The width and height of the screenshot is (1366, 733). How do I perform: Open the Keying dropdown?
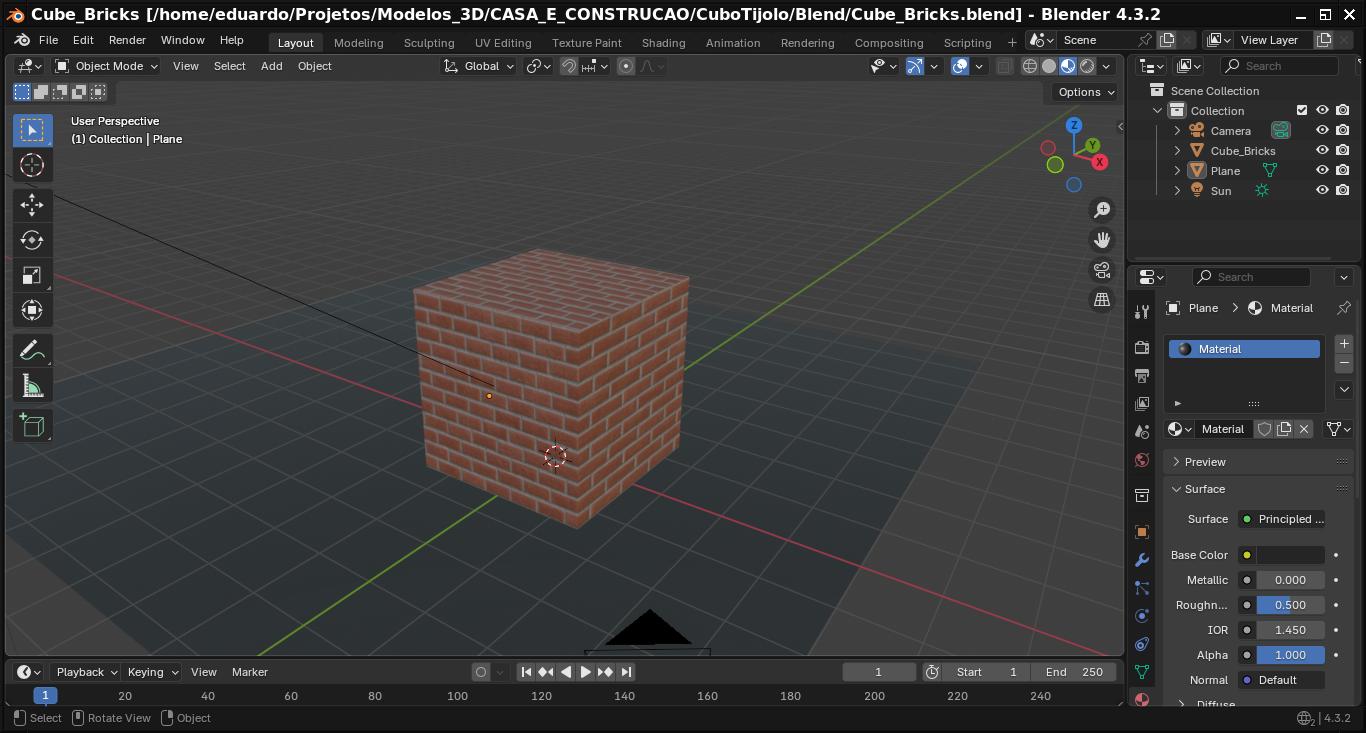point(152,672)
